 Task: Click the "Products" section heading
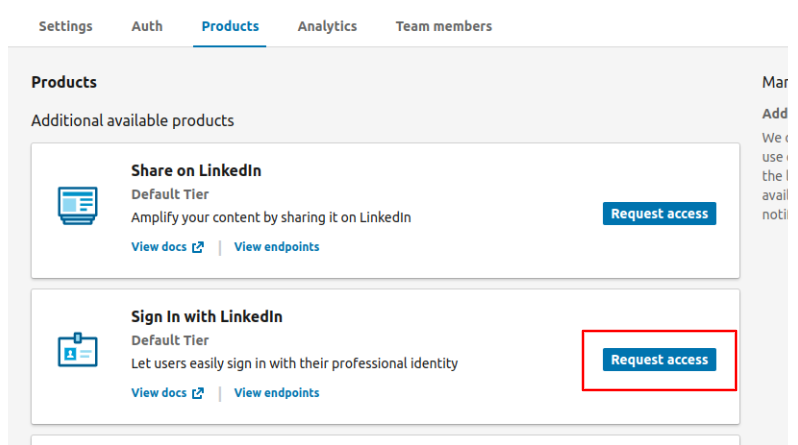pos(64,82)
